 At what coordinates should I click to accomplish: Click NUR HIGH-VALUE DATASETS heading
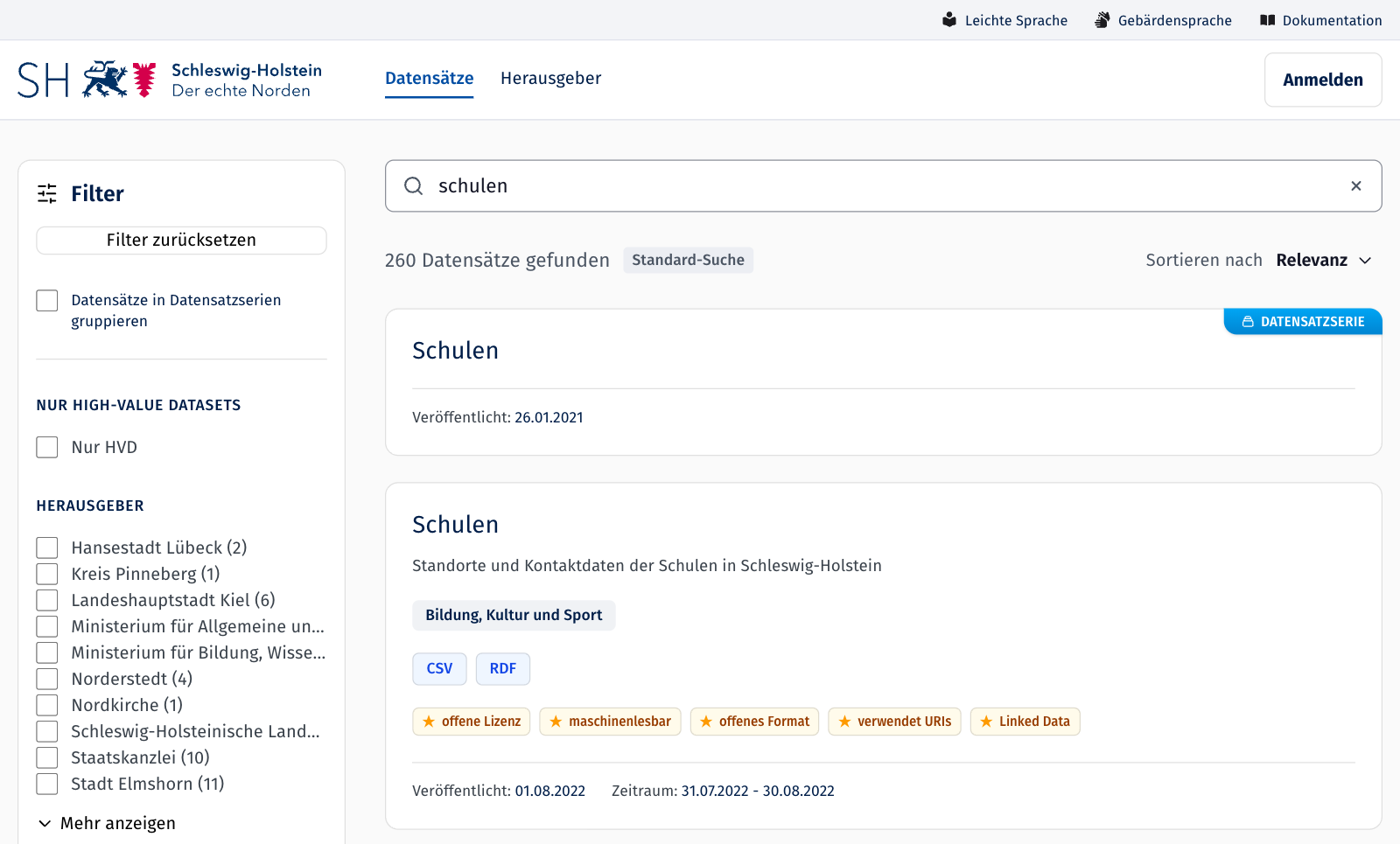(138, 405)
